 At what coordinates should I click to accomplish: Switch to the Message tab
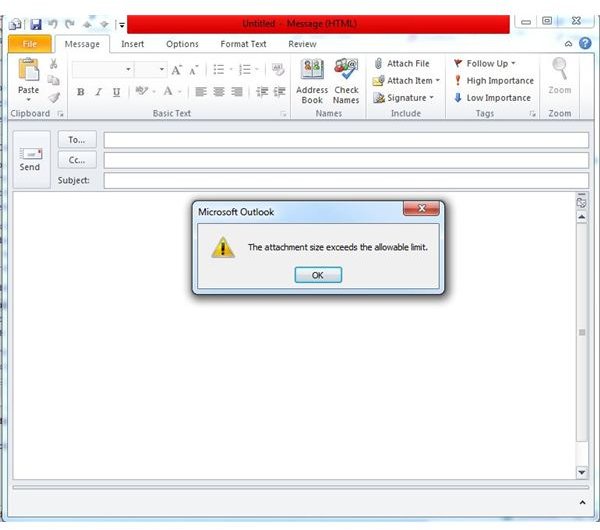82,44
